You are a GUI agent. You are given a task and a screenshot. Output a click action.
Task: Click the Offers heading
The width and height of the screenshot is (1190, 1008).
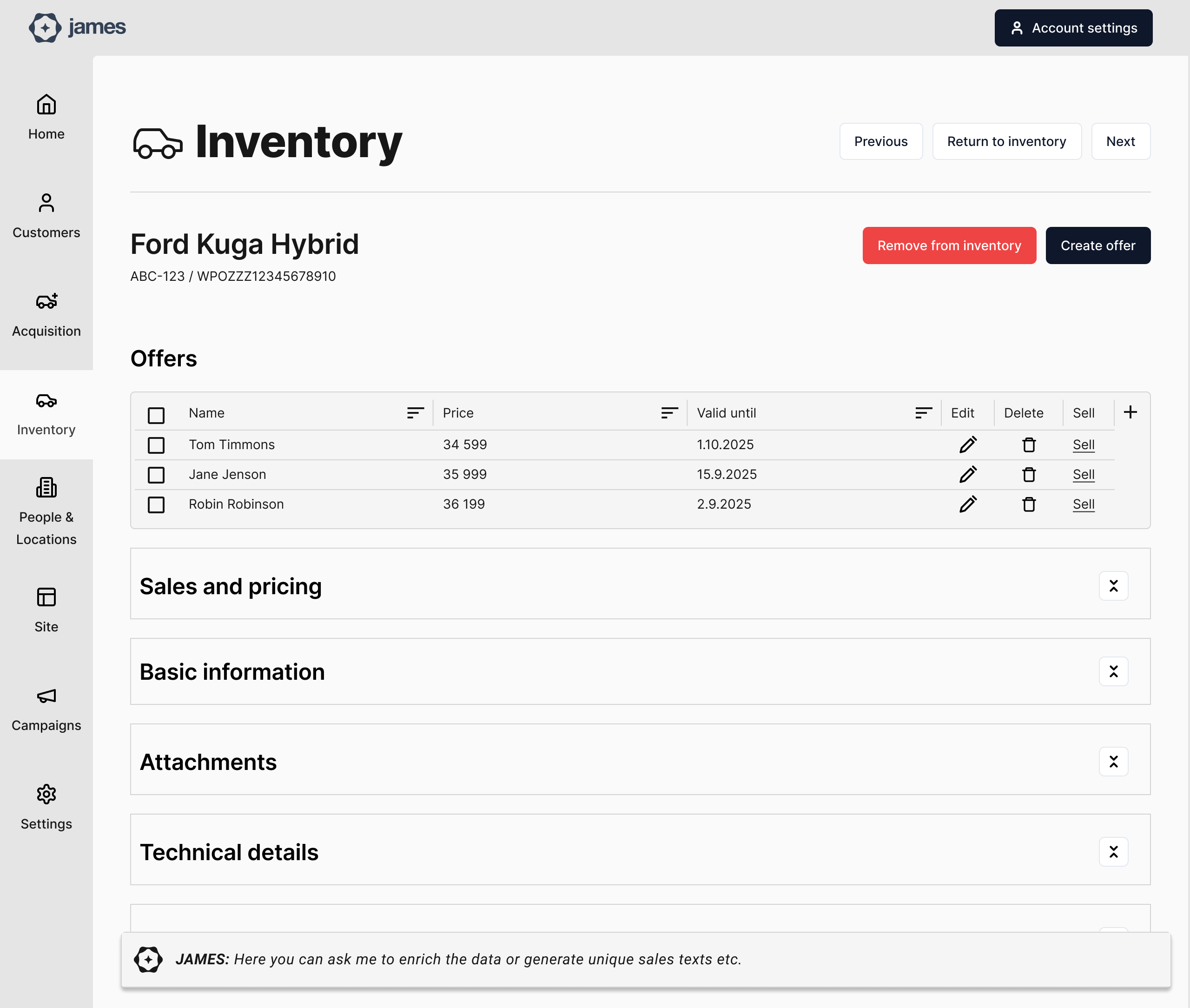[164, 358]
